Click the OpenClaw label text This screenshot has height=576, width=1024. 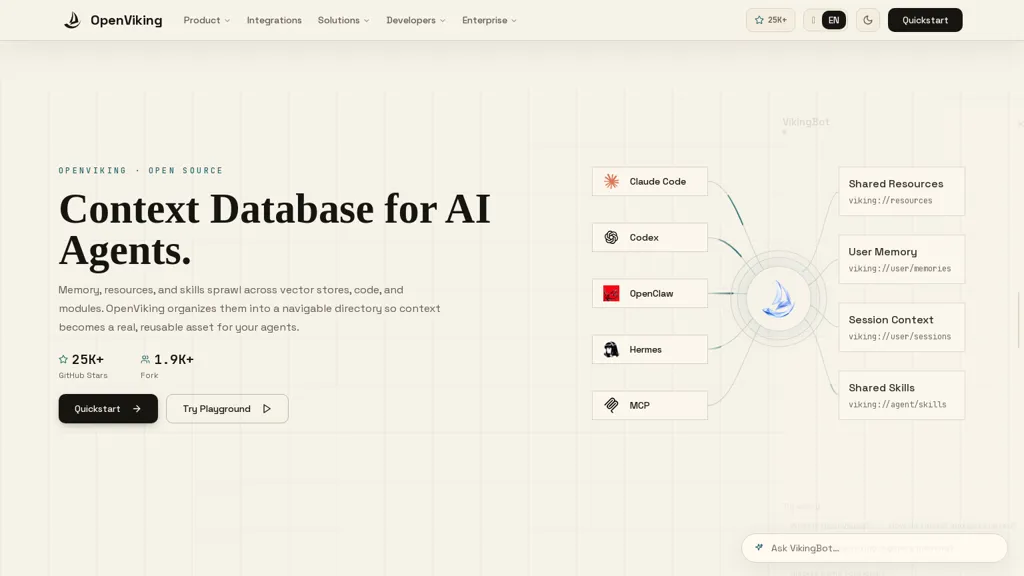tap(651, 294)
